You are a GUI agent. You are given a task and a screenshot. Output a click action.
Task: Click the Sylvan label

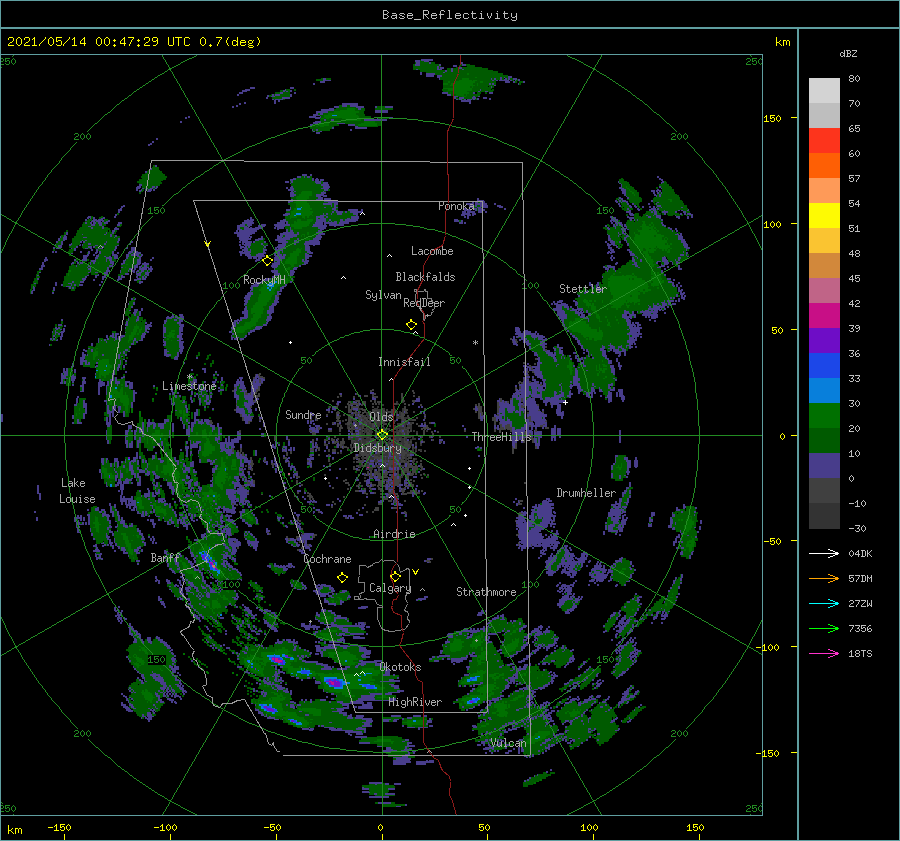[383, 295]
